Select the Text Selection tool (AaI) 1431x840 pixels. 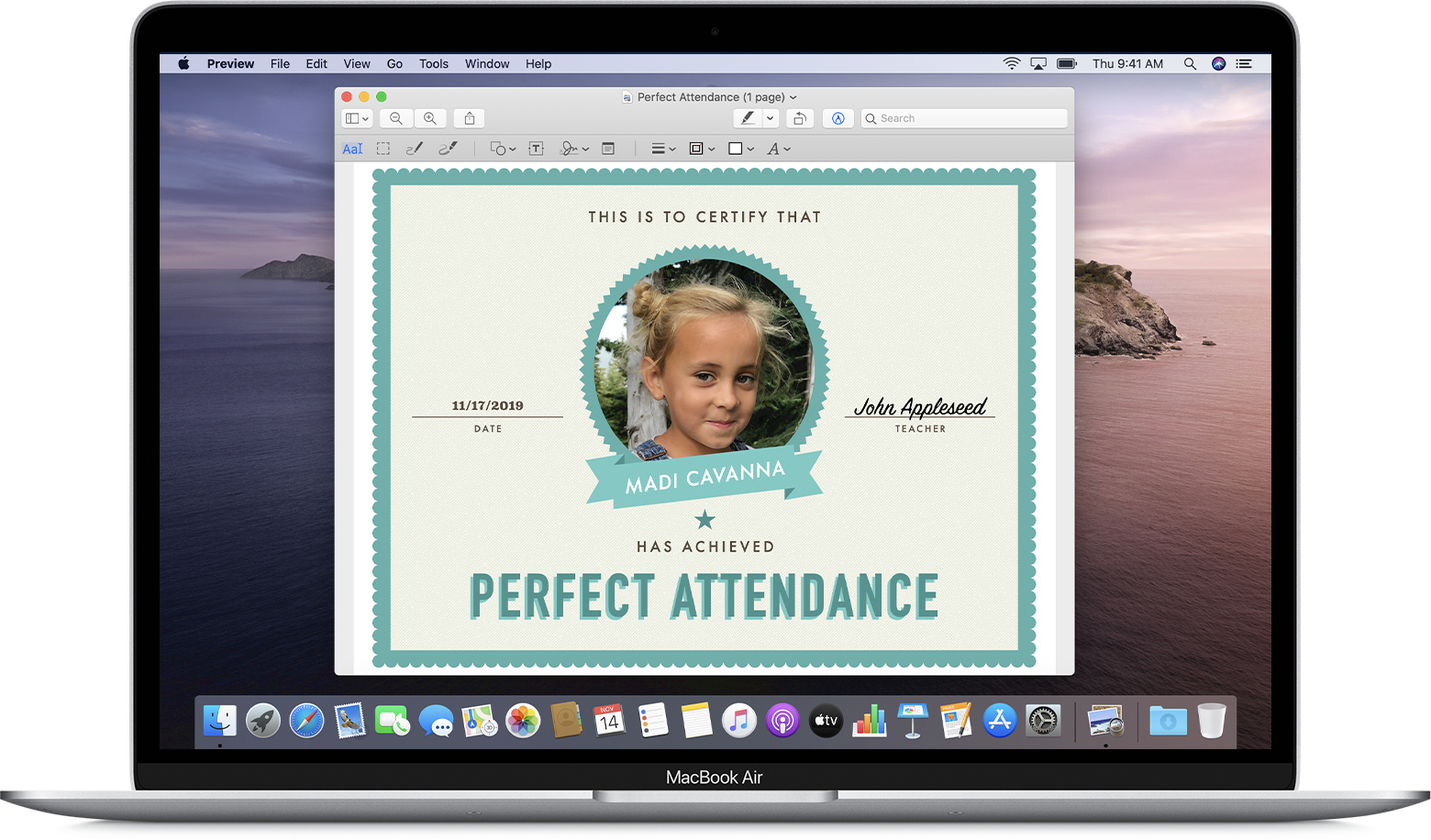point(352,149)
